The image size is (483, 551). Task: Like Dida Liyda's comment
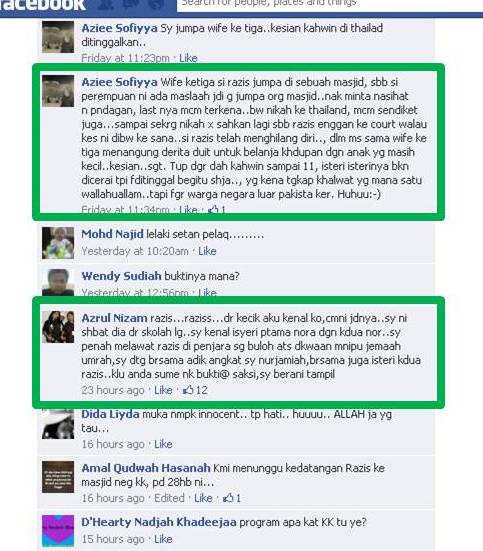click(x=163, y=444)
